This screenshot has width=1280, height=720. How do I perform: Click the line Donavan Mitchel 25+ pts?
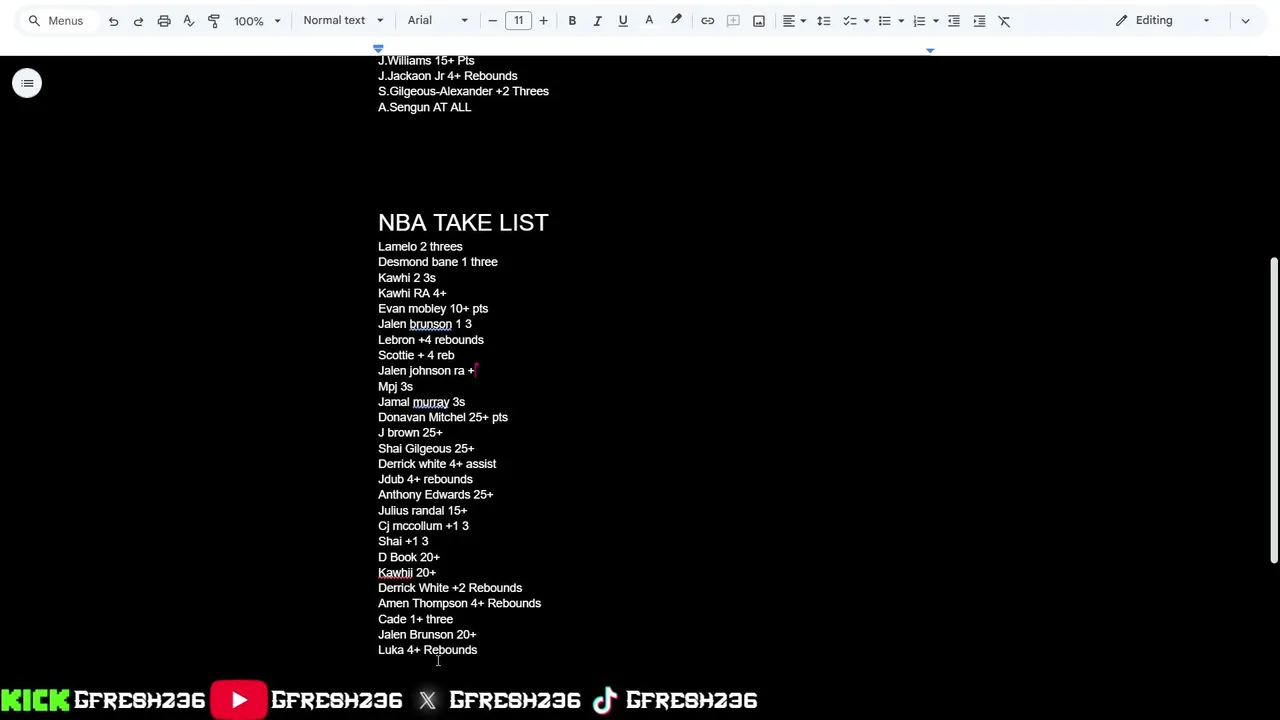pyautogui.click(x=443, y=417)
